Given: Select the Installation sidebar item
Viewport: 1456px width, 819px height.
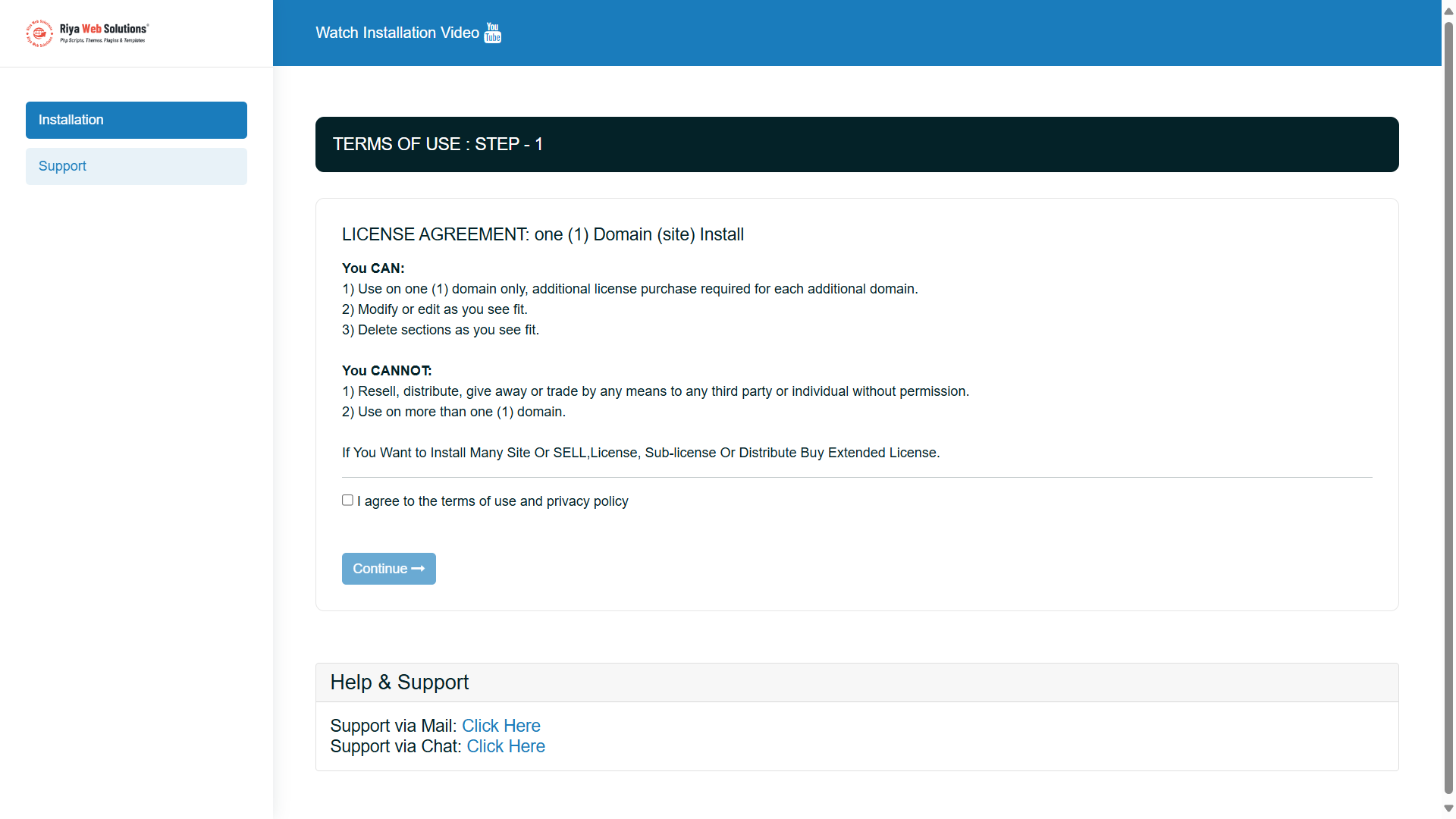Looking at the screenshot, I should [x=136, y=120].
